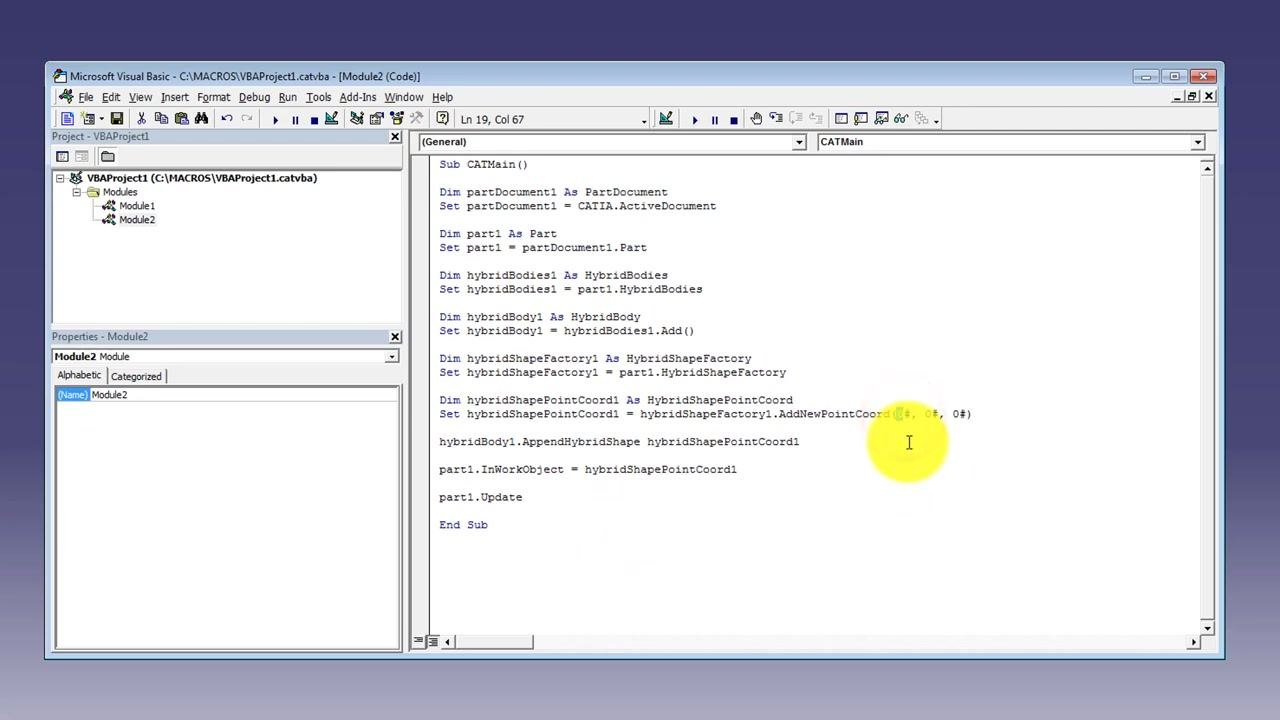Open Debug toolbar options arrow
Image resolution: width=1280 pixels, height=720 pixels.
936,121
